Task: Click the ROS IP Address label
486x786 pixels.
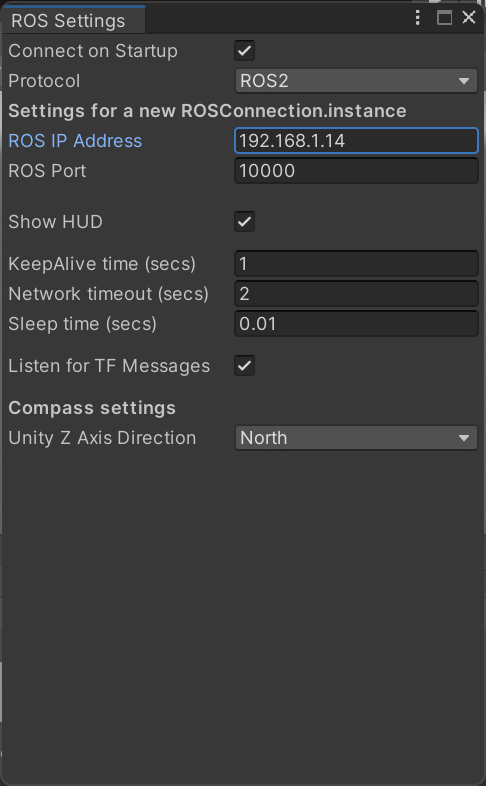Action: 75,141
